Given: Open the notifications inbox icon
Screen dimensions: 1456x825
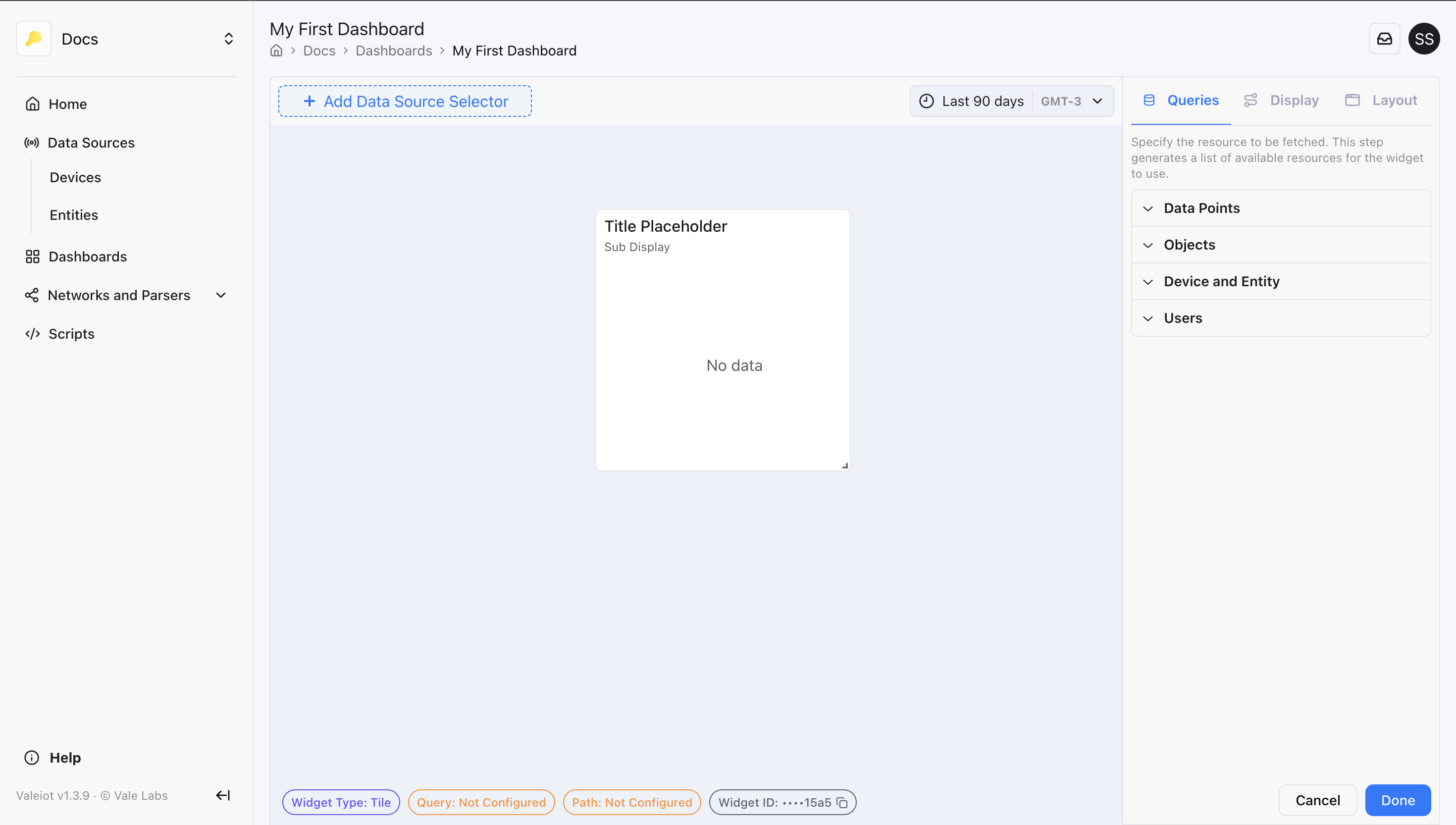Looking at the screenshot, I should click(x=1385, y=39).
